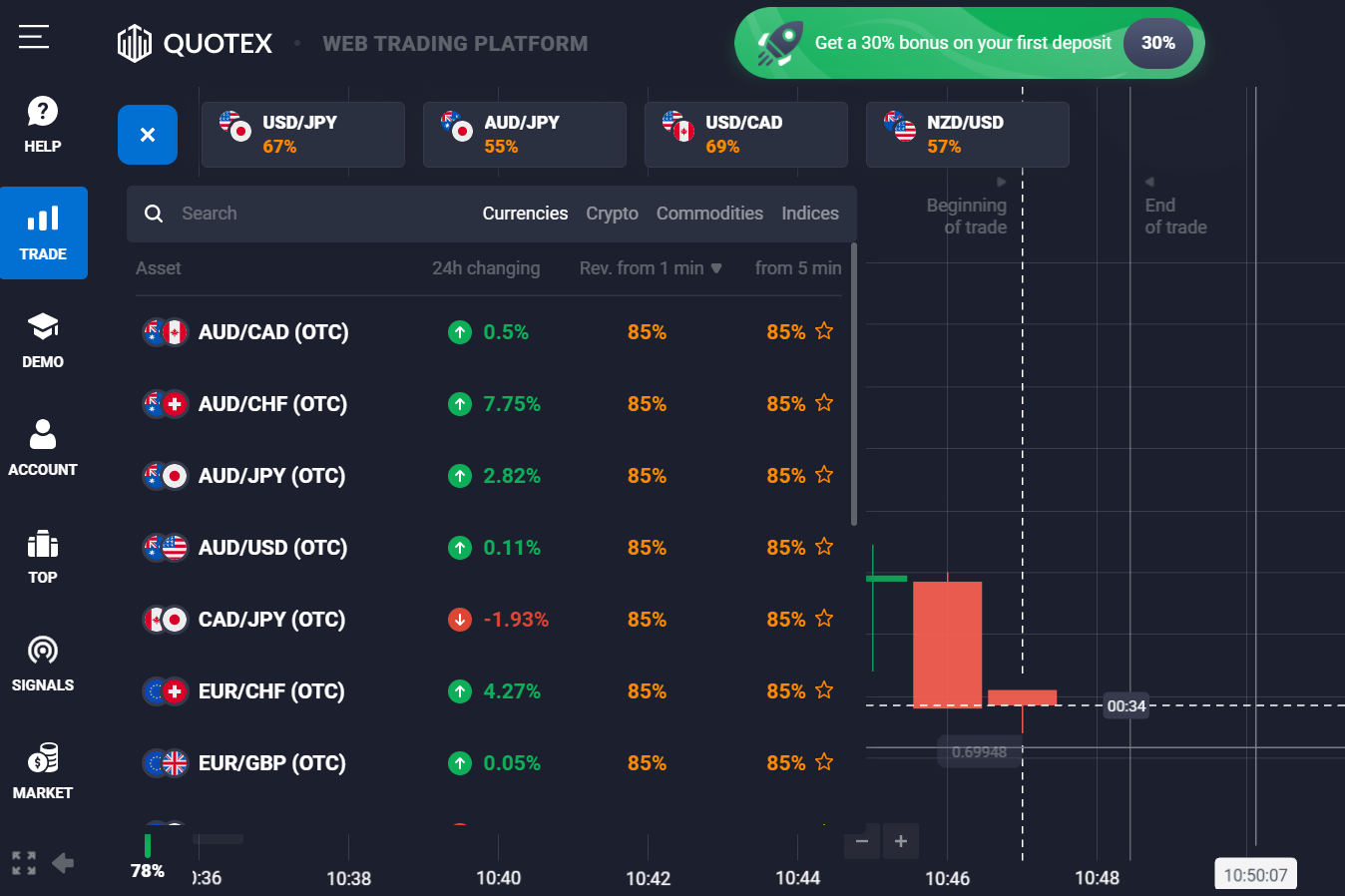1345x896 pixels.
Task: Click the 78% payout indicator
Action: [x=148, y=869]
